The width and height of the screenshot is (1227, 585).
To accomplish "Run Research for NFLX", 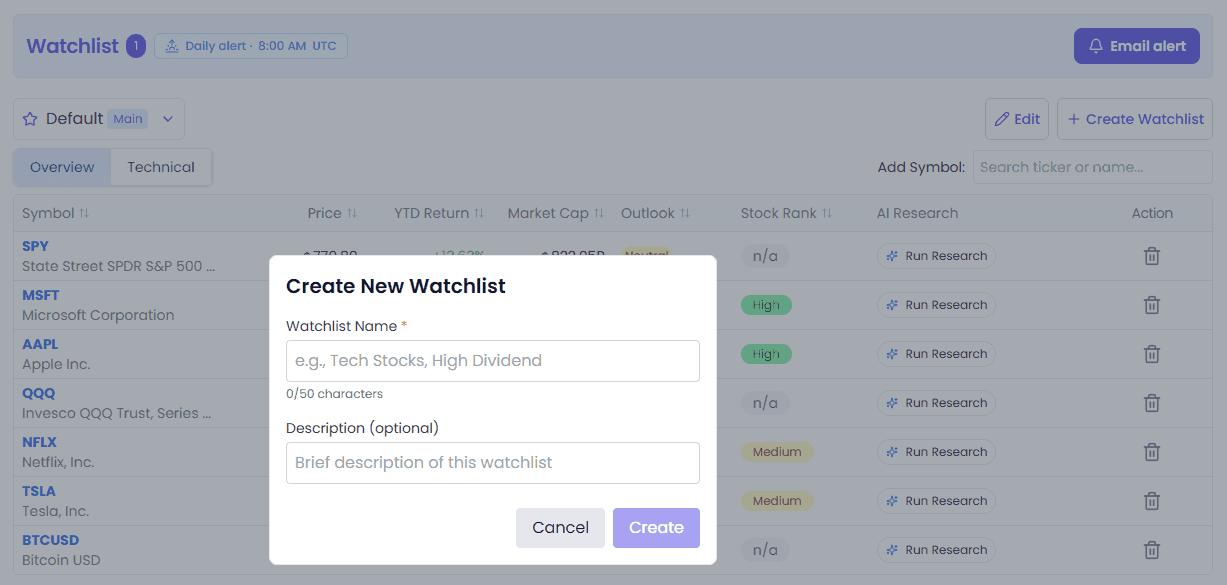I will pyautogui.click(x=936, y=452).
